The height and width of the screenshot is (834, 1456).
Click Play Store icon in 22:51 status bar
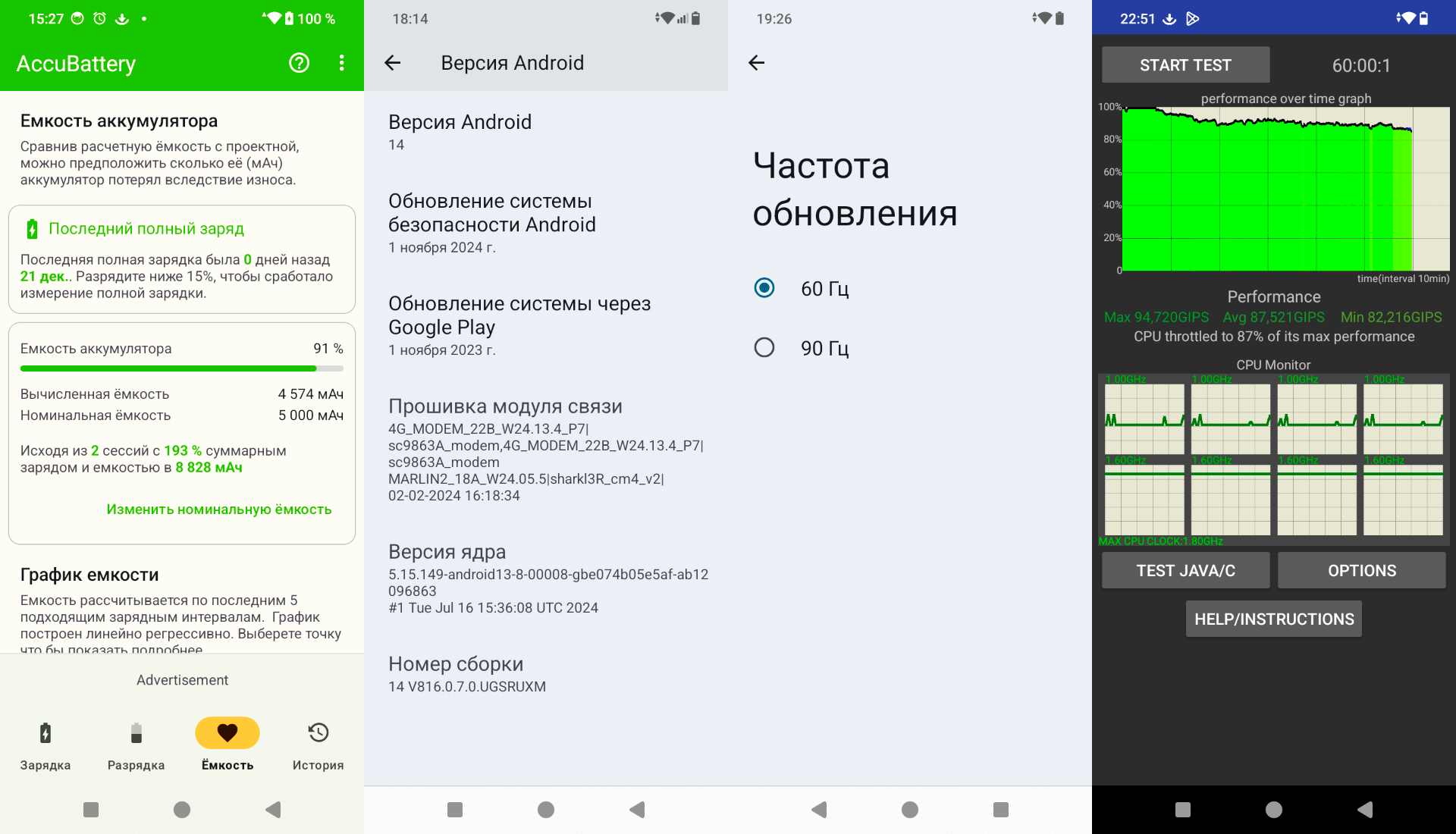[x=1193, y=18]
